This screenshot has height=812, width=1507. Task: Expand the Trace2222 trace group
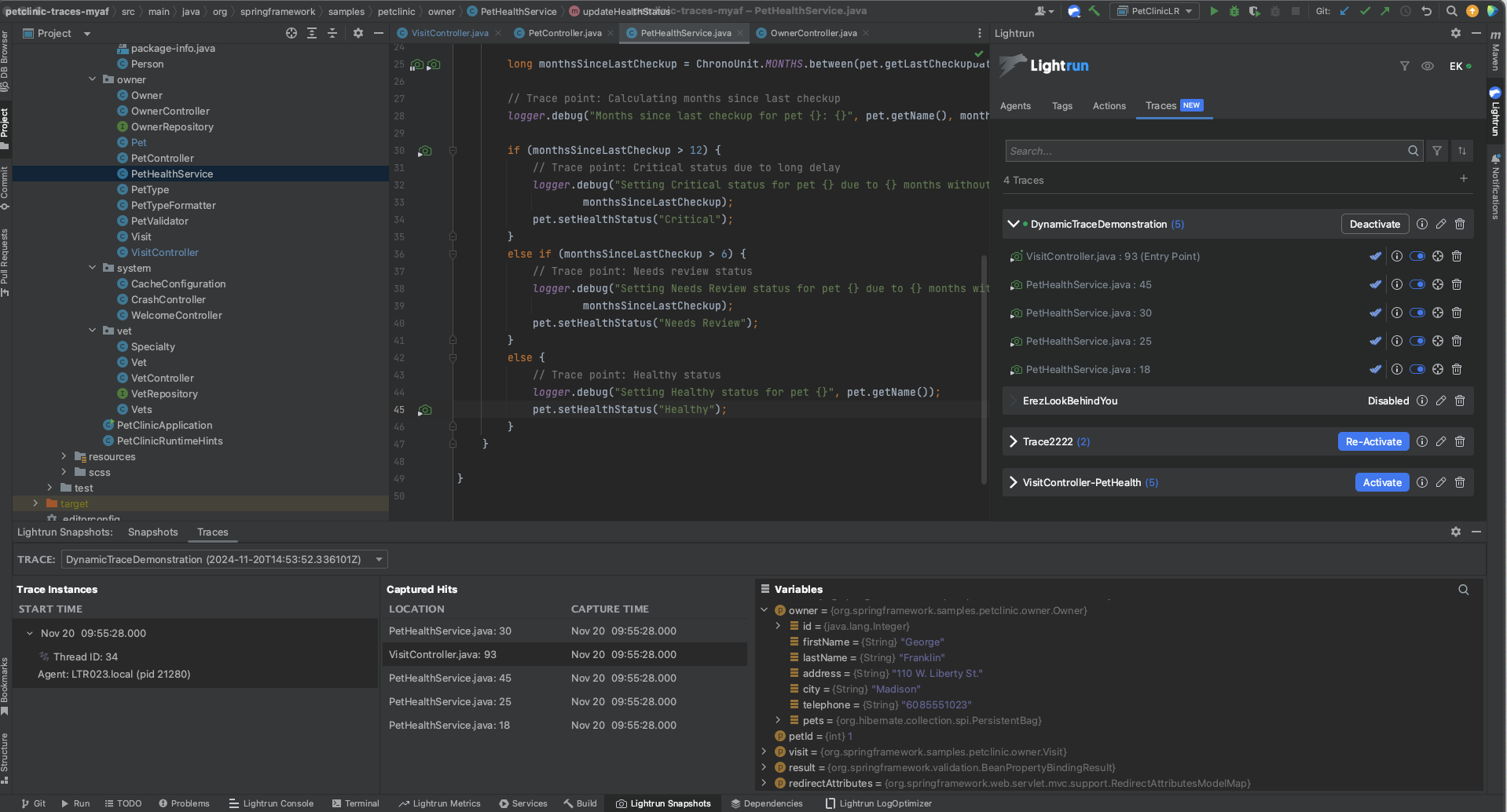(1013, 442)
